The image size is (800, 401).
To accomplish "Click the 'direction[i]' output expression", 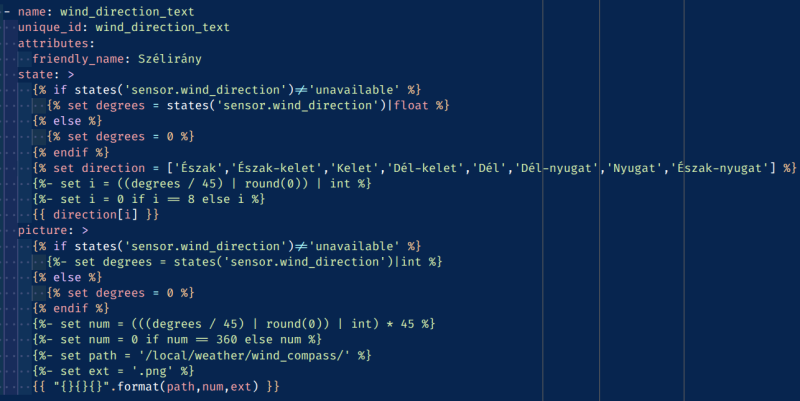I will click(x=97, y=214).
